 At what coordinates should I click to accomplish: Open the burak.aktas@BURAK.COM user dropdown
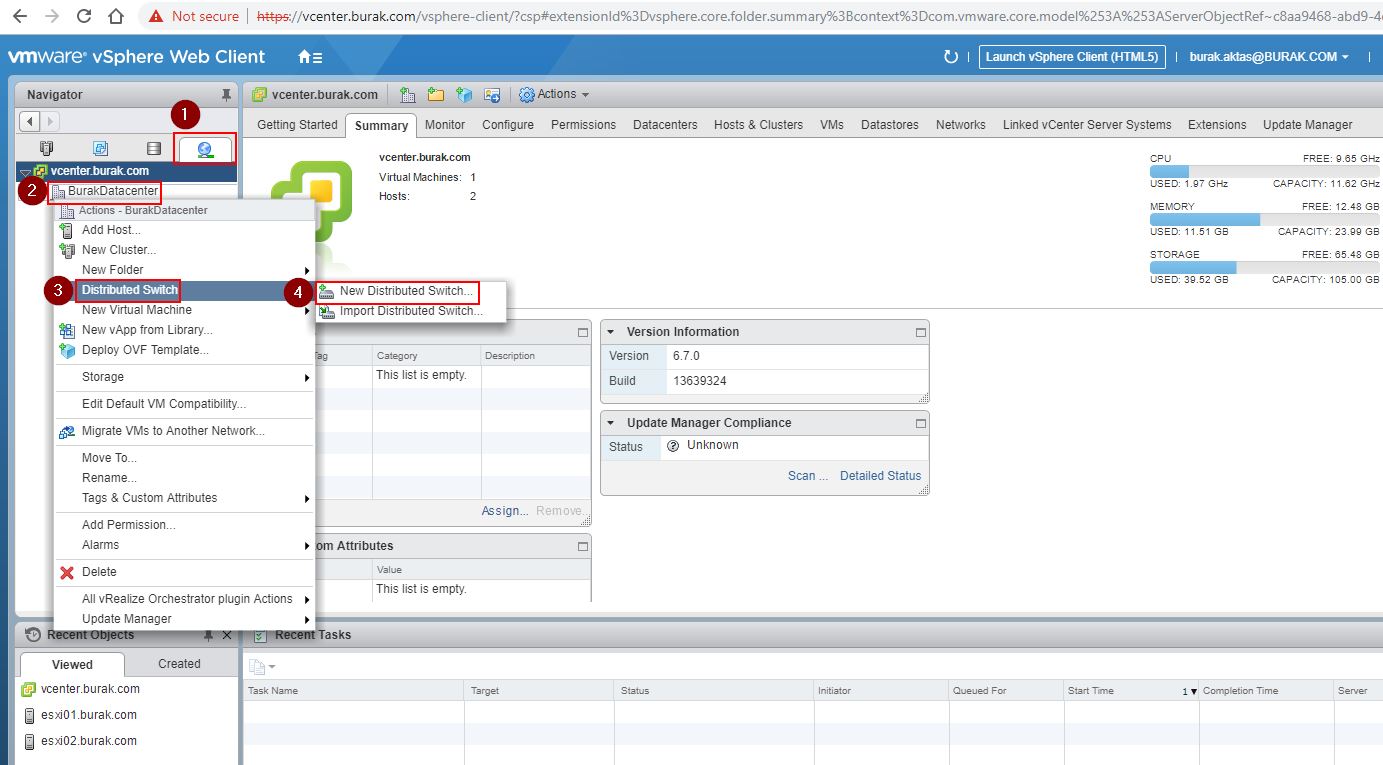click(1269, 57)
